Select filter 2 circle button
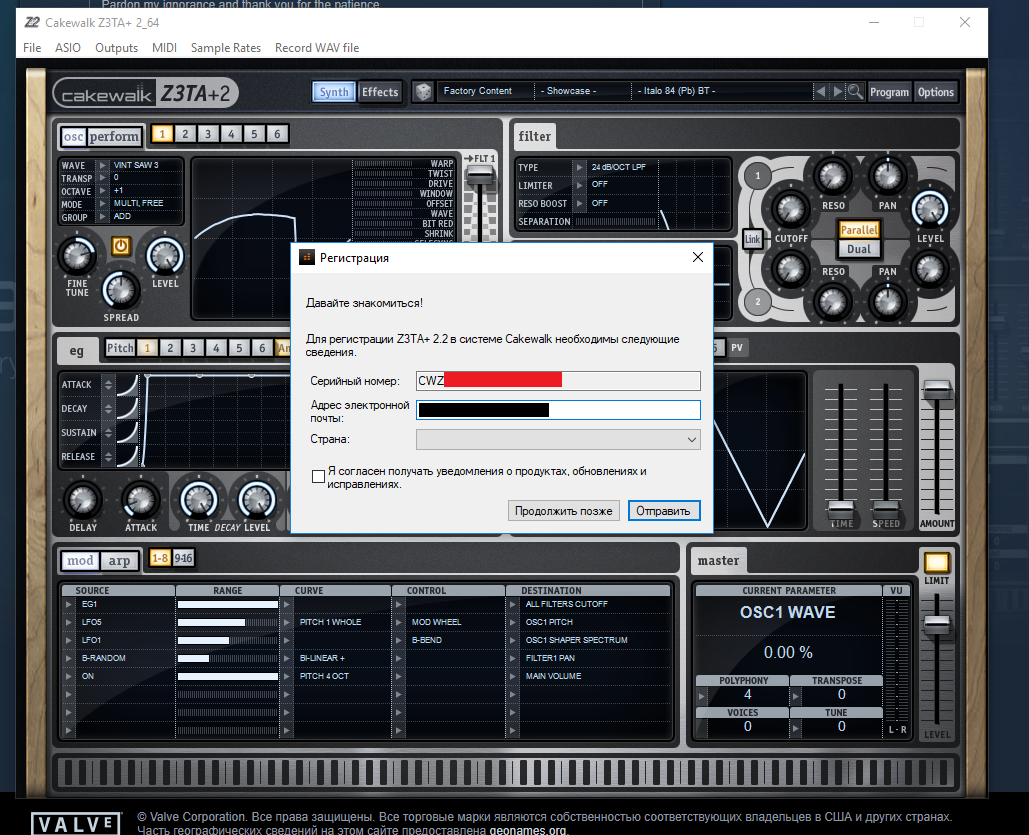The height and width of the screenshot is (835, 1029). point(758,302)
